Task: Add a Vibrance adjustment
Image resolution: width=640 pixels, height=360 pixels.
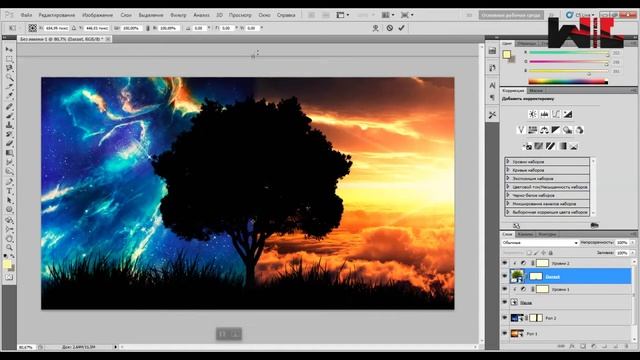Action: tap(521, 130)
